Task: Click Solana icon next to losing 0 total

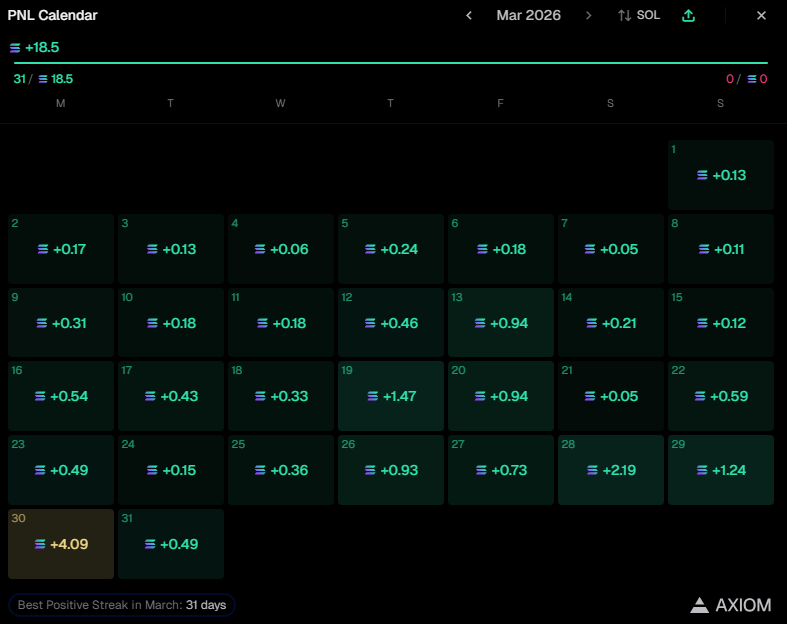Action: click(x=752, y=79)
